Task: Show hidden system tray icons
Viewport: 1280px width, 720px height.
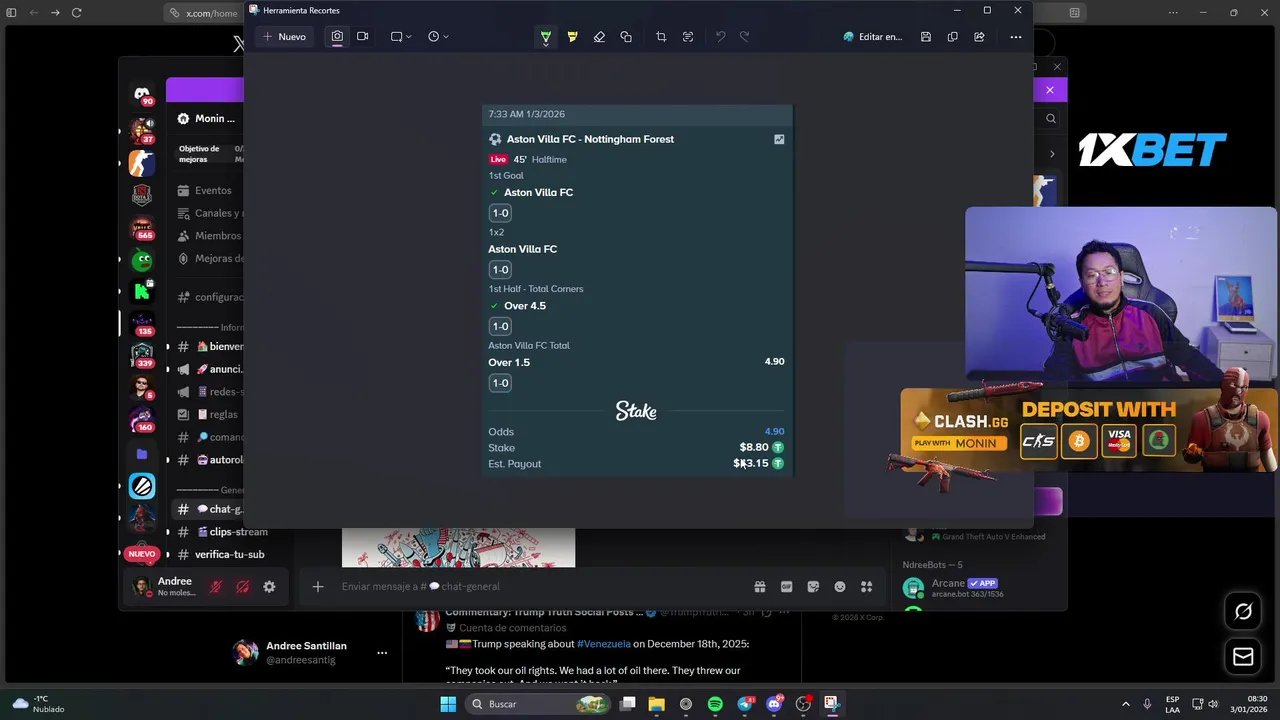Action: coord(1125,704)
